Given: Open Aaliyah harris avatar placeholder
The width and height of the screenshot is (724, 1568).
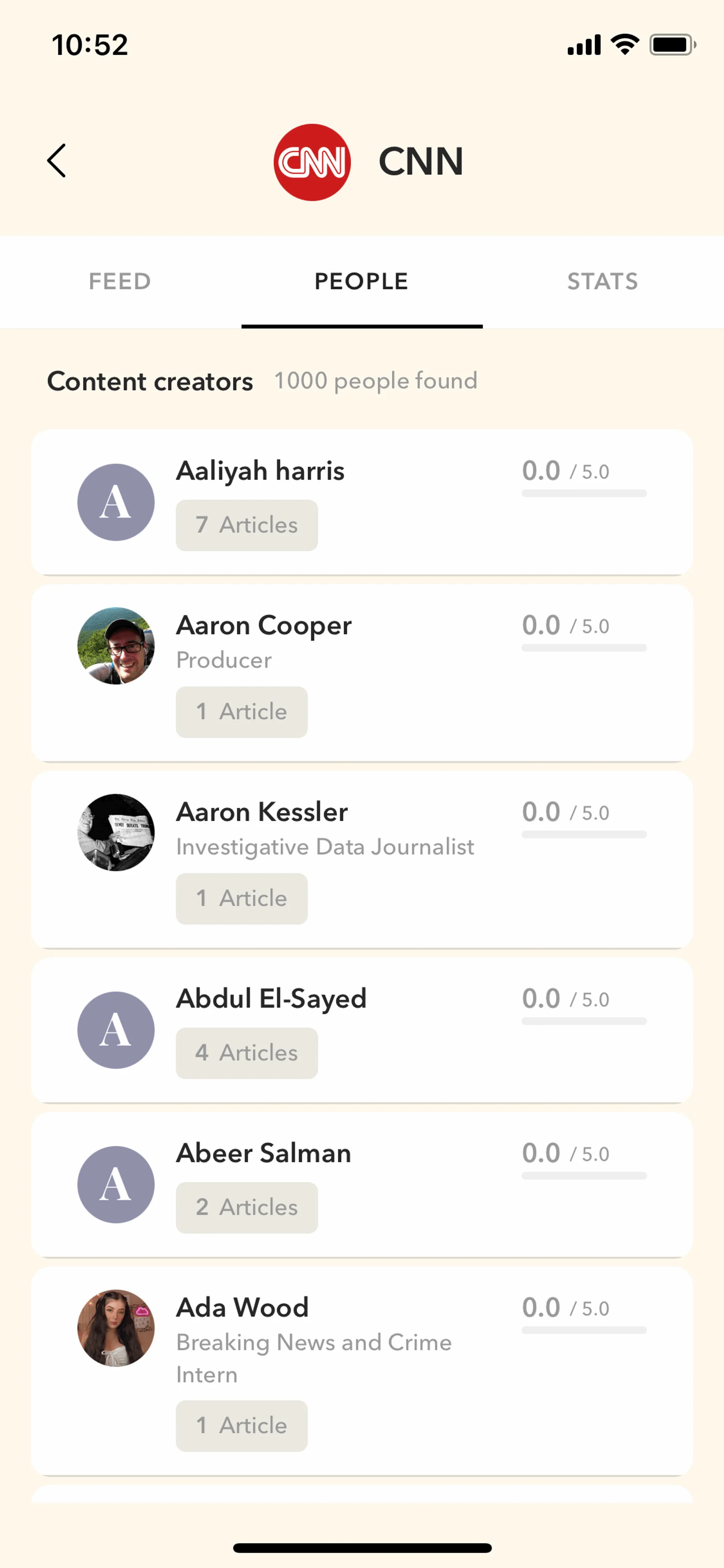Looking at the screenshot, I should (x=116, y=502).
